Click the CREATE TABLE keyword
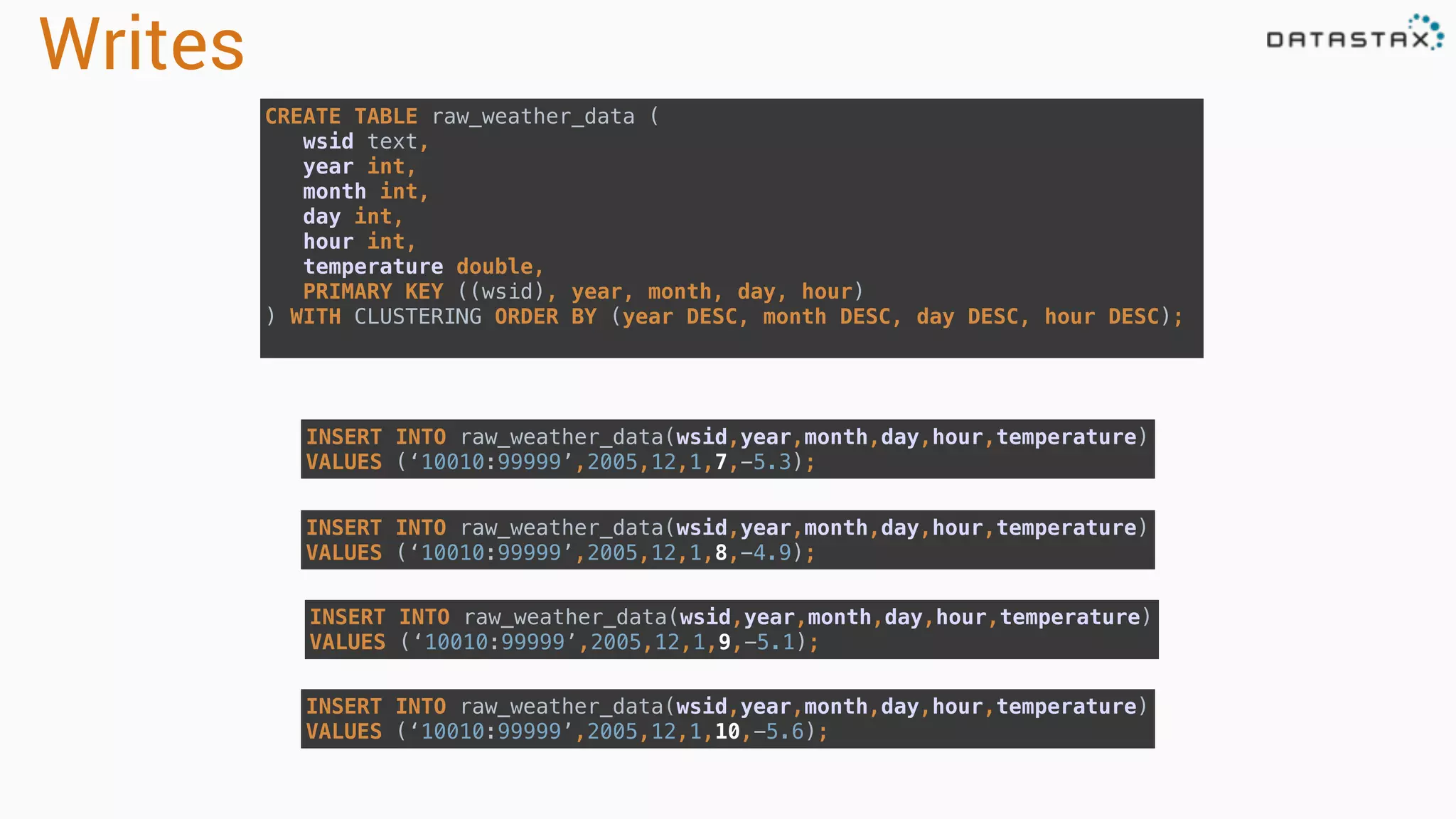Image resolution: width=1456 pixels, height=819 pixels. pos(341,117)
